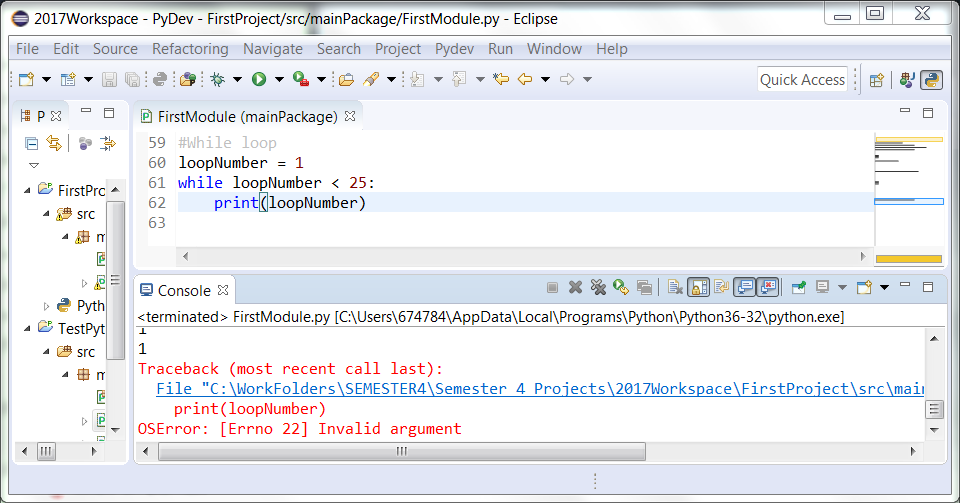The width and height of the screenshot is (960, 503).
Task: Click the yellow warning marker in overview ruler
Action: (909, 259)
